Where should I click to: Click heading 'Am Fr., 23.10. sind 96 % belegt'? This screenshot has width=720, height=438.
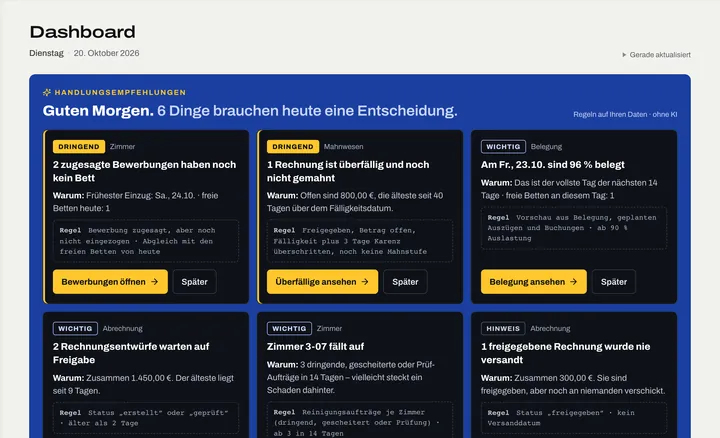point(552,164)
